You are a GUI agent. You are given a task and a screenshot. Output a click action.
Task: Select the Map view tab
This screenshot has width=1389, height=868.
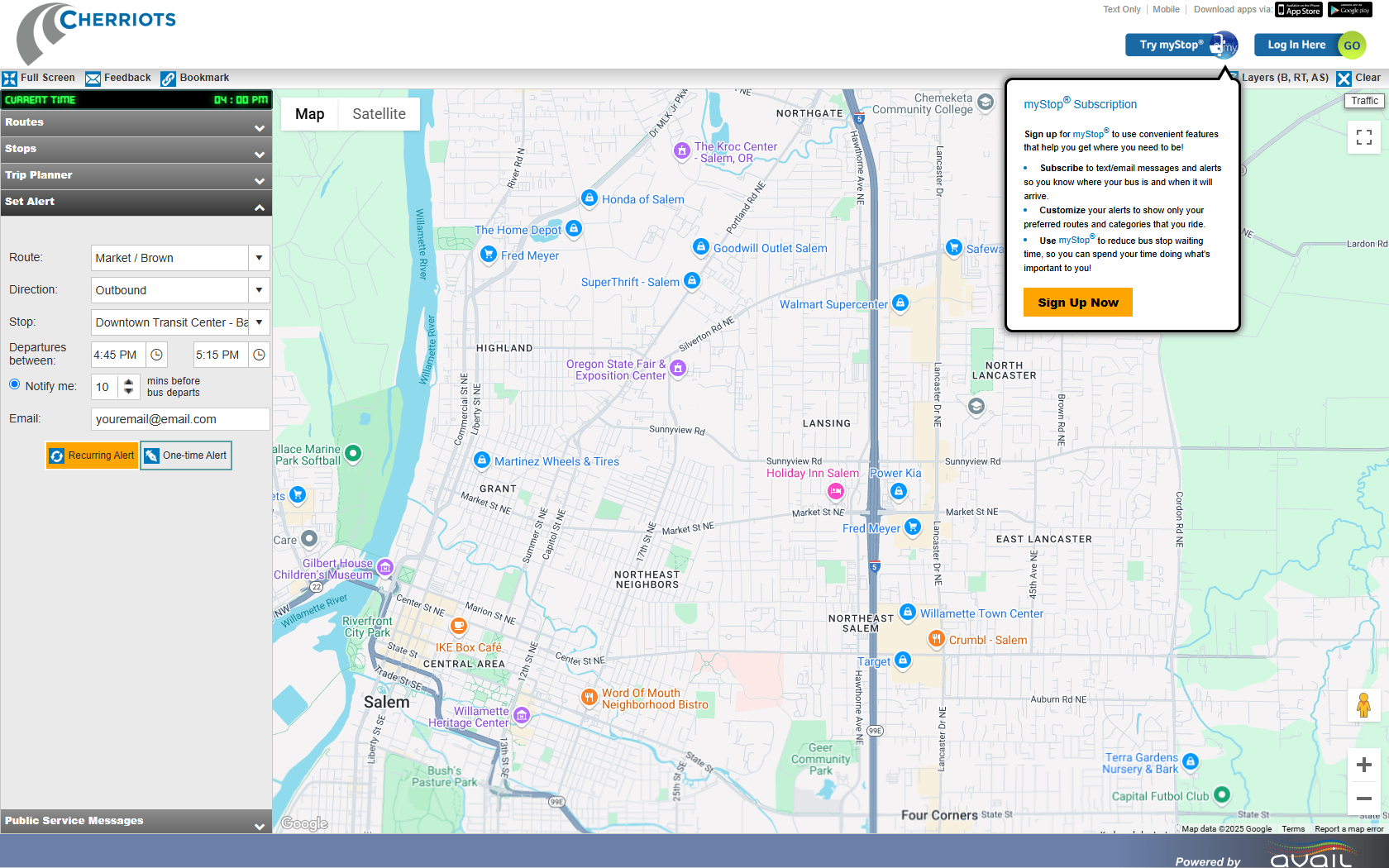coord(309,114)
